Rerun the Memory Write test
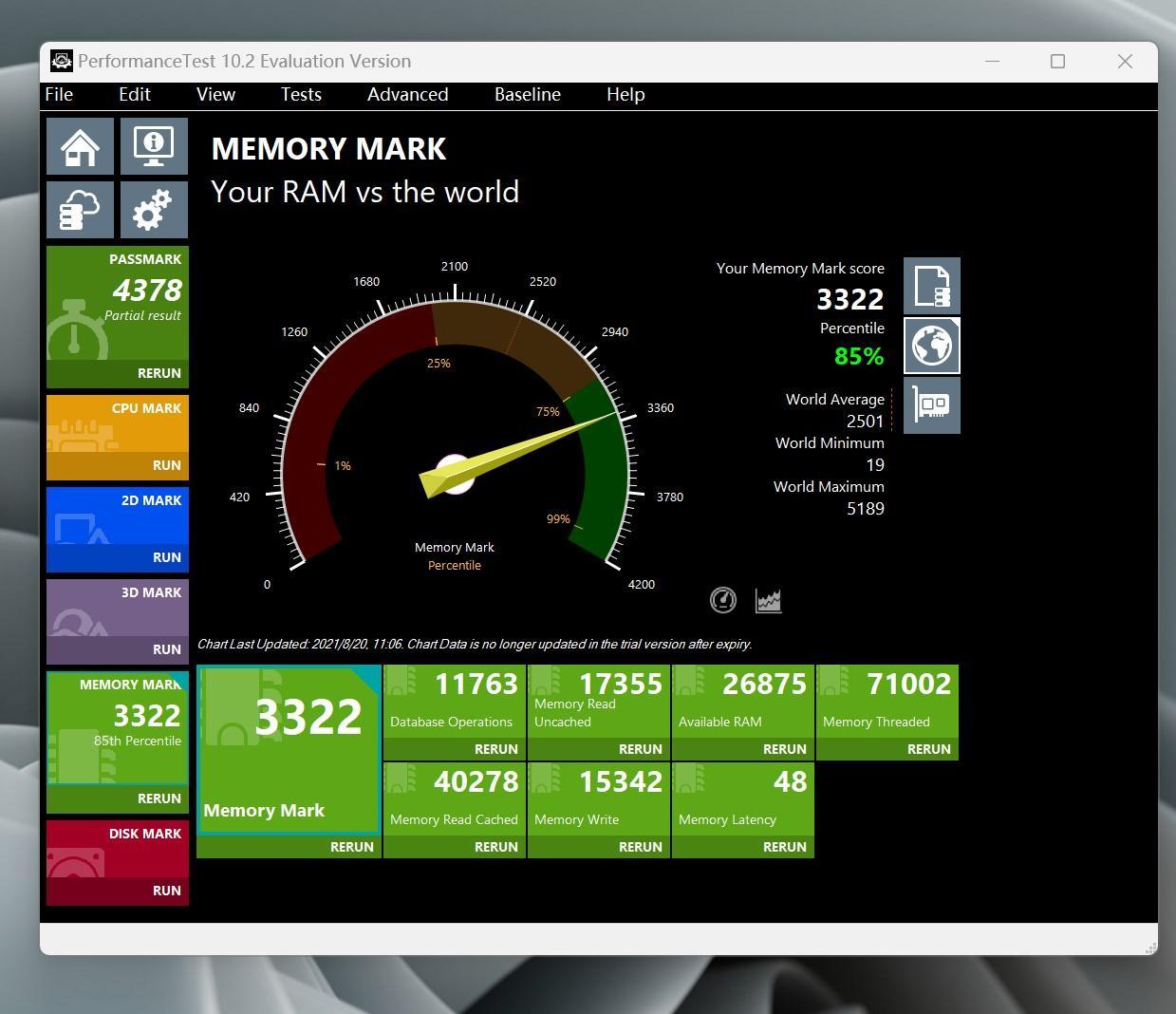 pos(599,847)
